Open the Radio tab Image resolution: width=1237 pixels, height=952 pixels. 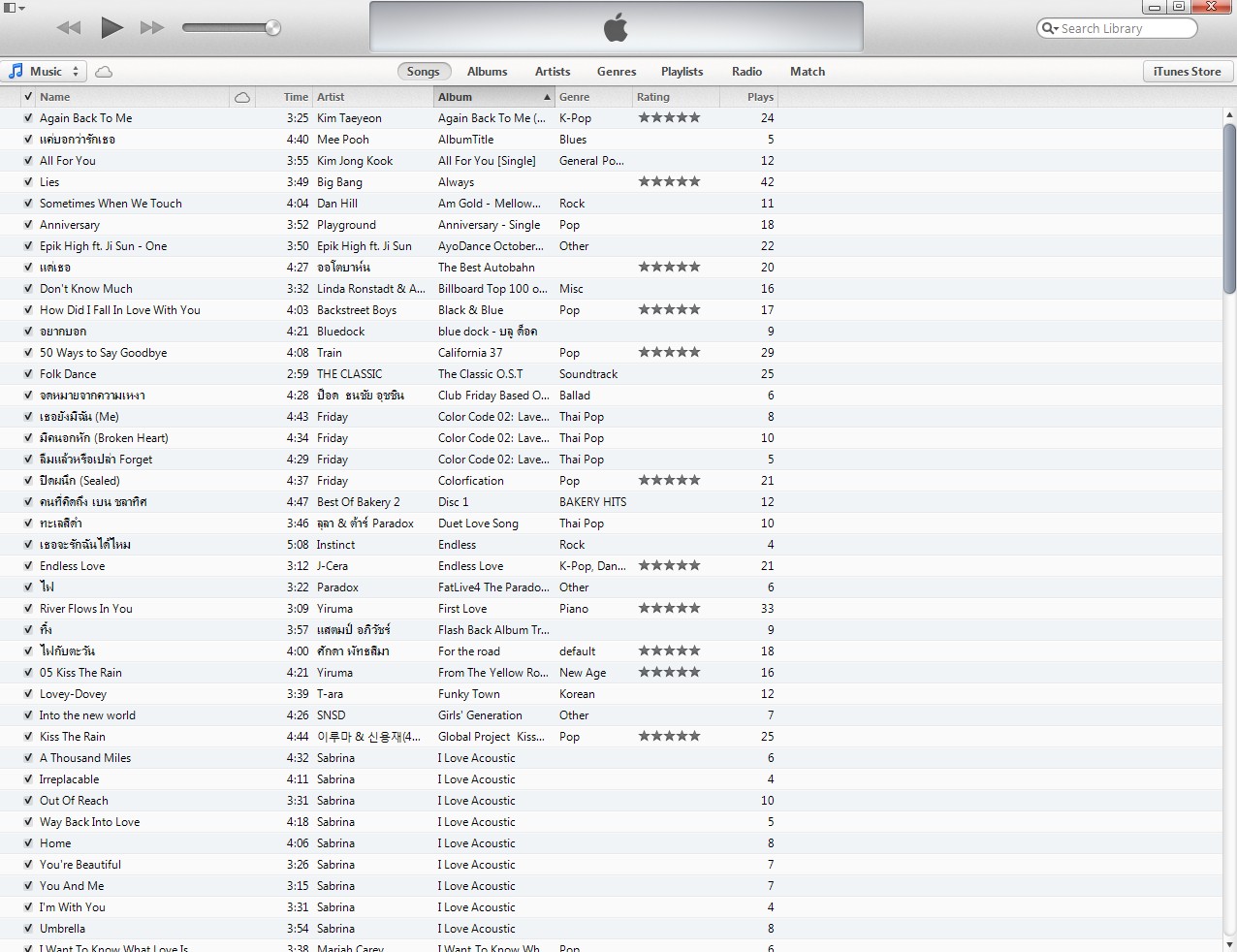pyautogui.click(x=746, y=71)
